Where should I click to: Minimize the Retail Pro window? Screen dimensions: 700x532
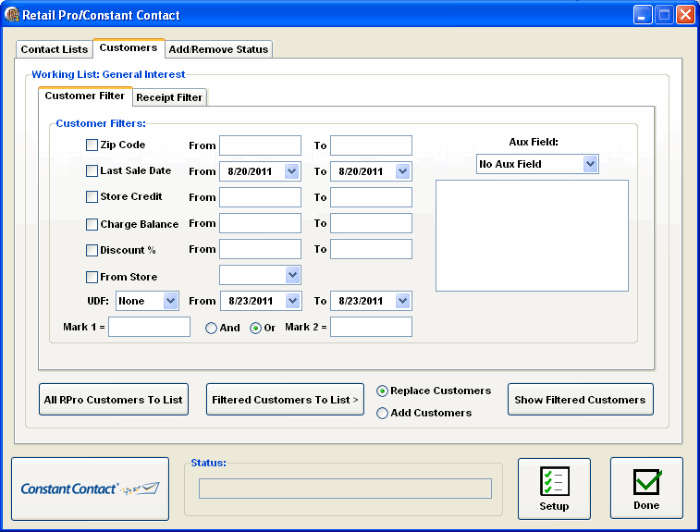[642, 15]
